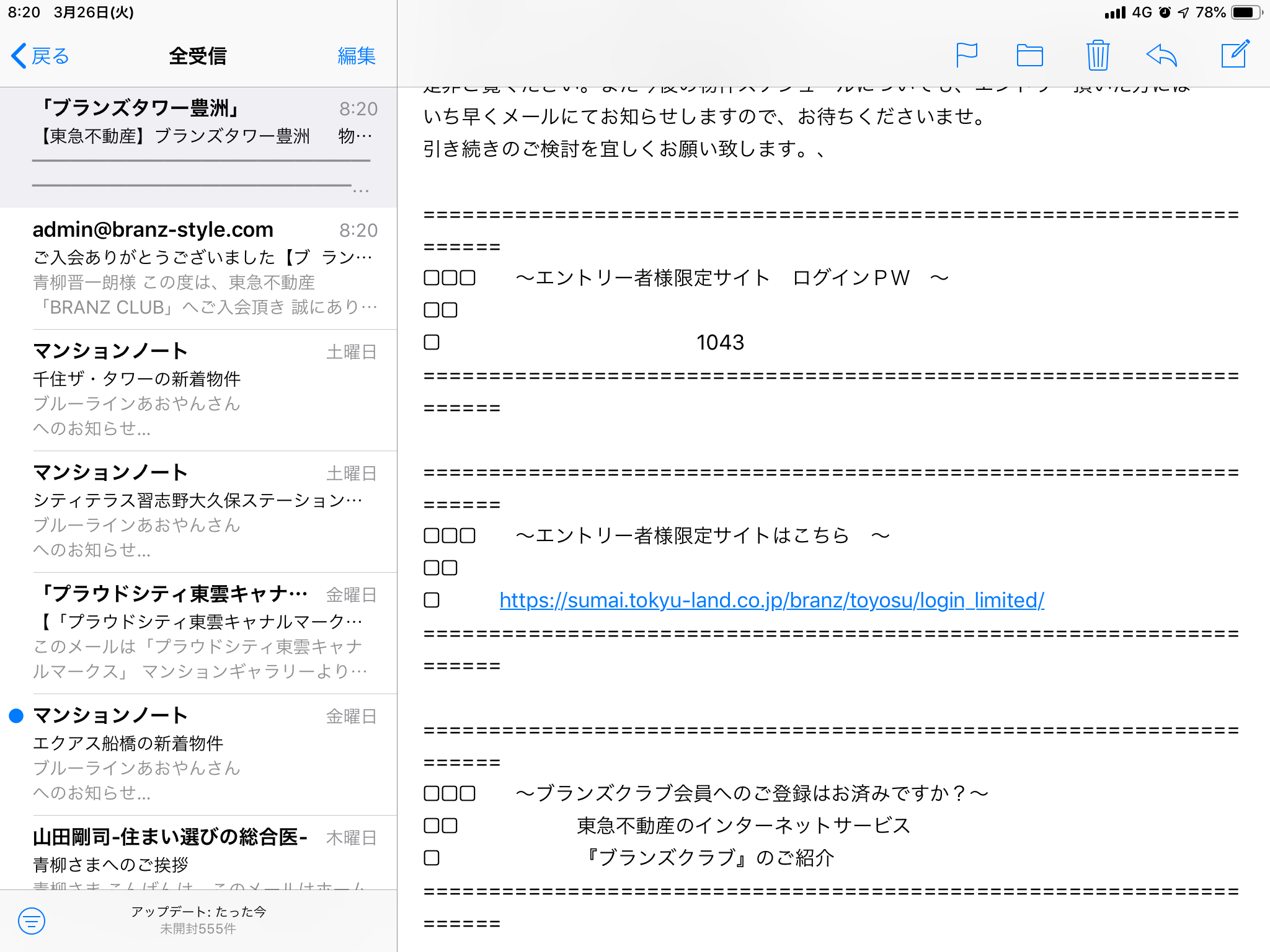
Task: Open the tokyu-land login_limited link
Action: click(771, 600)
